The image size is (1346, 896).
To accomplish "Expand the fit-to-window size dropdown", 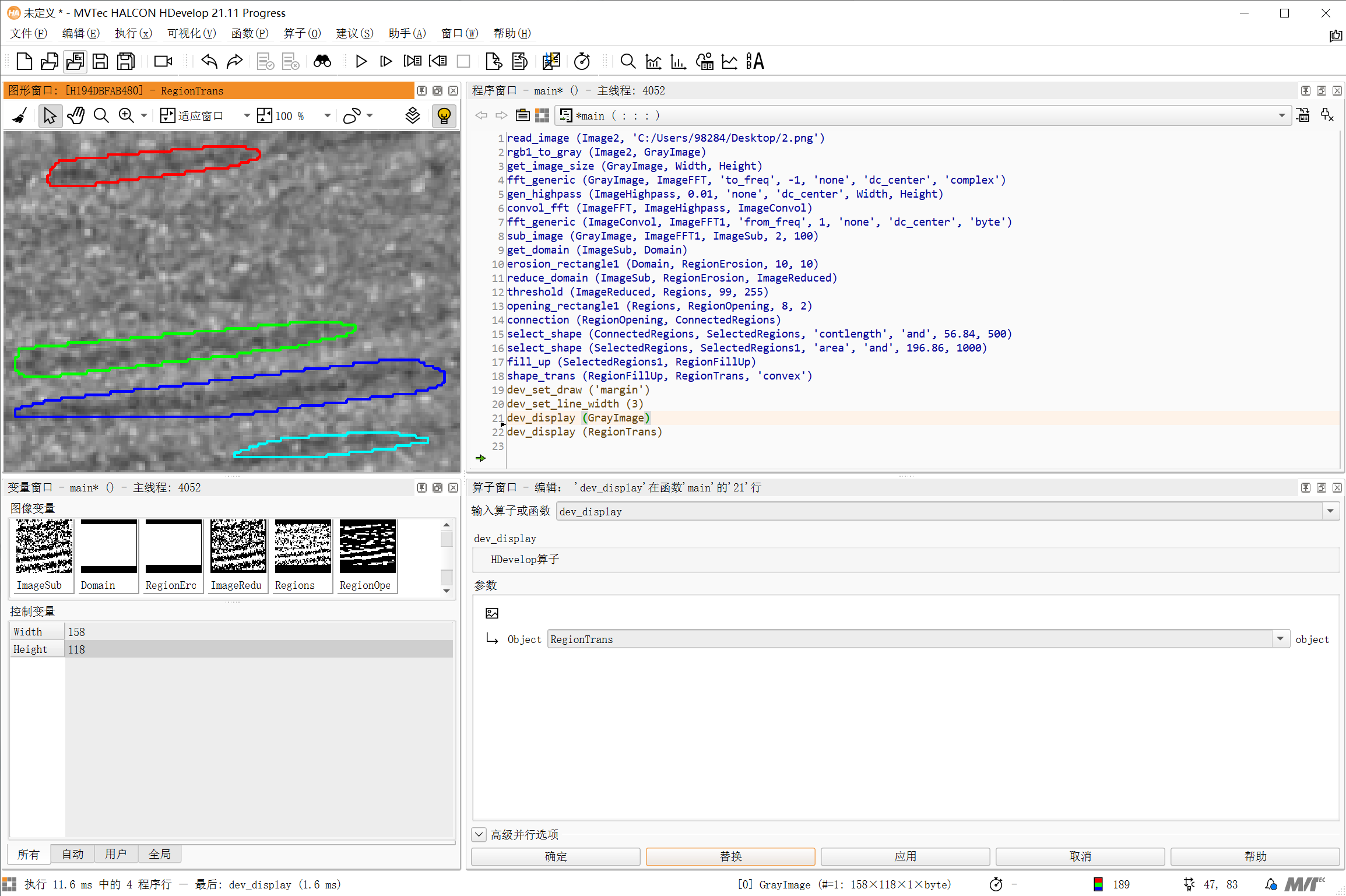I will click(x=247, y=116).
